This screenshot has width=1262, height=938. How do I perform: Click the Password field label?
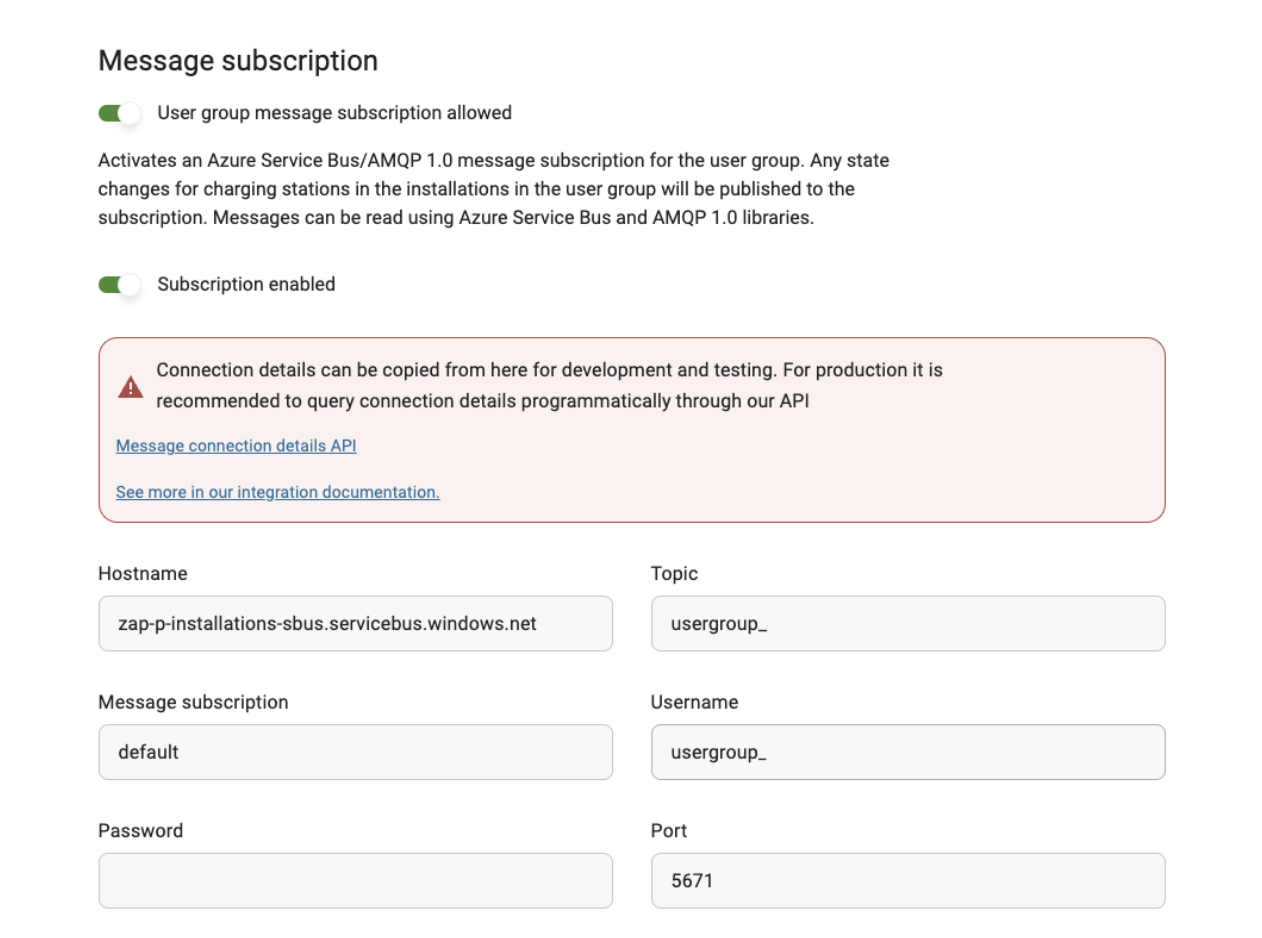[x=140, y=831]
